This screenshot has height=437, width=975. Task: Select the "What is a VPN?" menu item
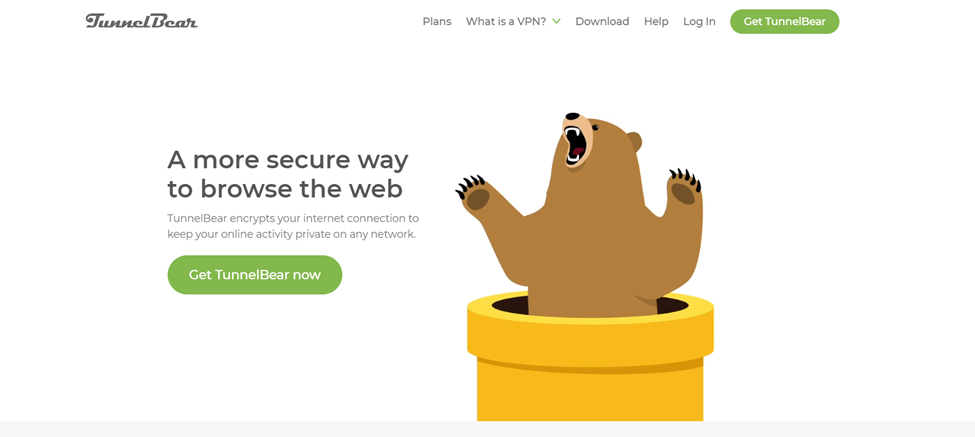click(506, 21)
